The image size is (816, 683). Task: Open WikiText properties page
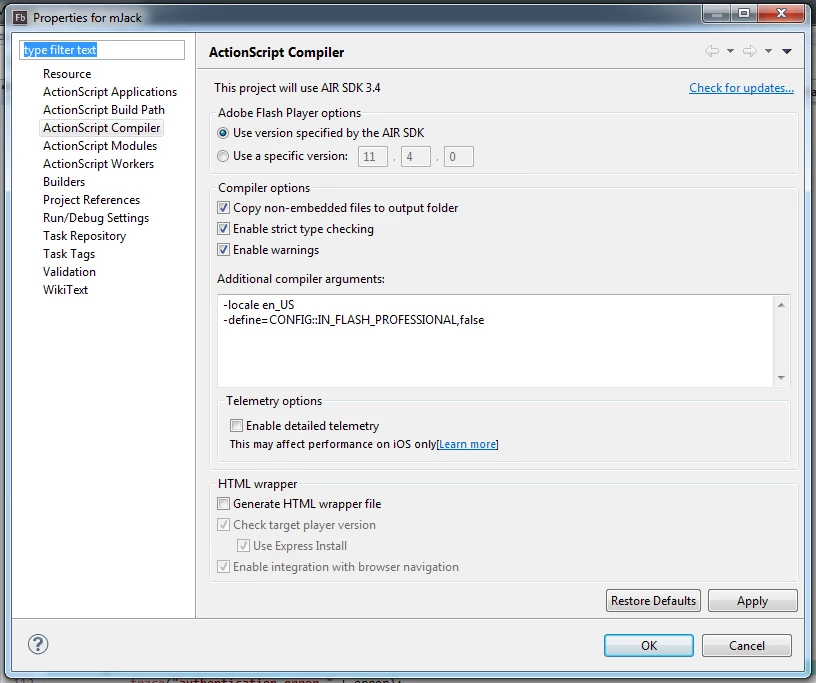[66, 290]
